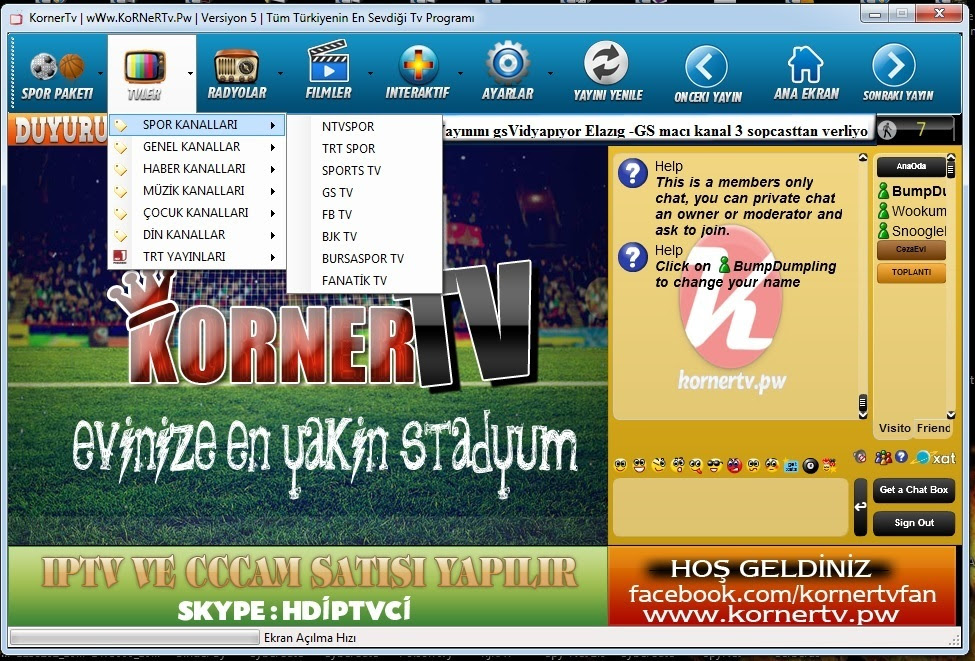Insert the confused wavy-mouth emoticon

pos(754,465)
